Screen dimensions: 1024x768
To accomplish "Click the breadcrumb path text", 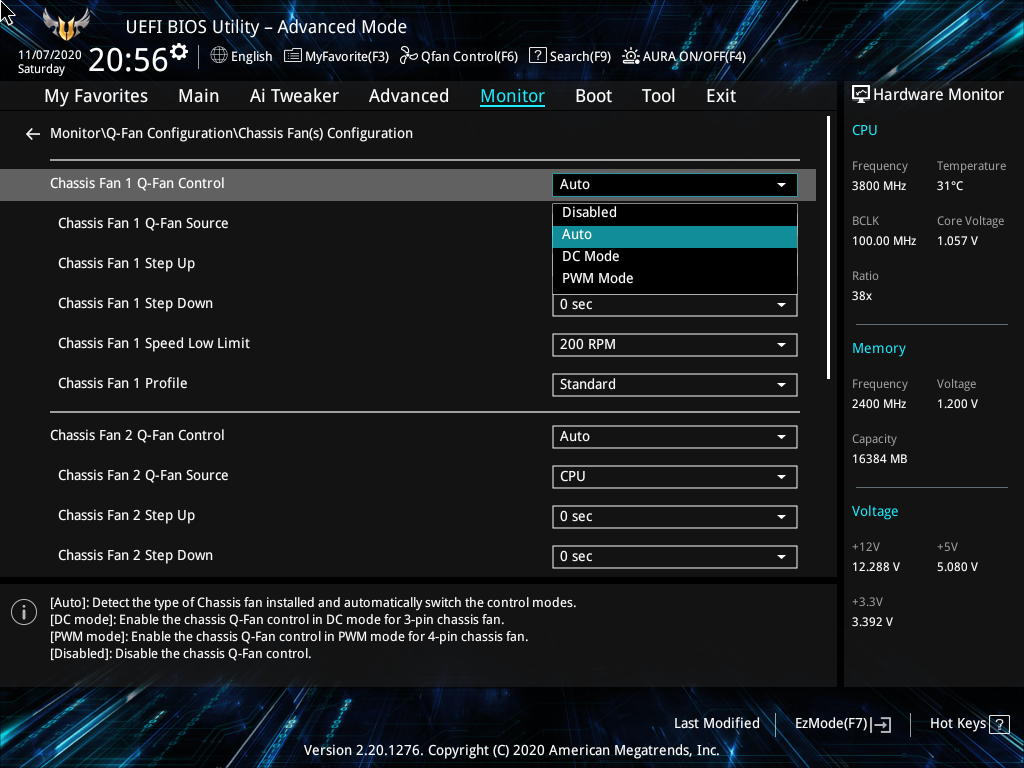I will tap(231, 133).
